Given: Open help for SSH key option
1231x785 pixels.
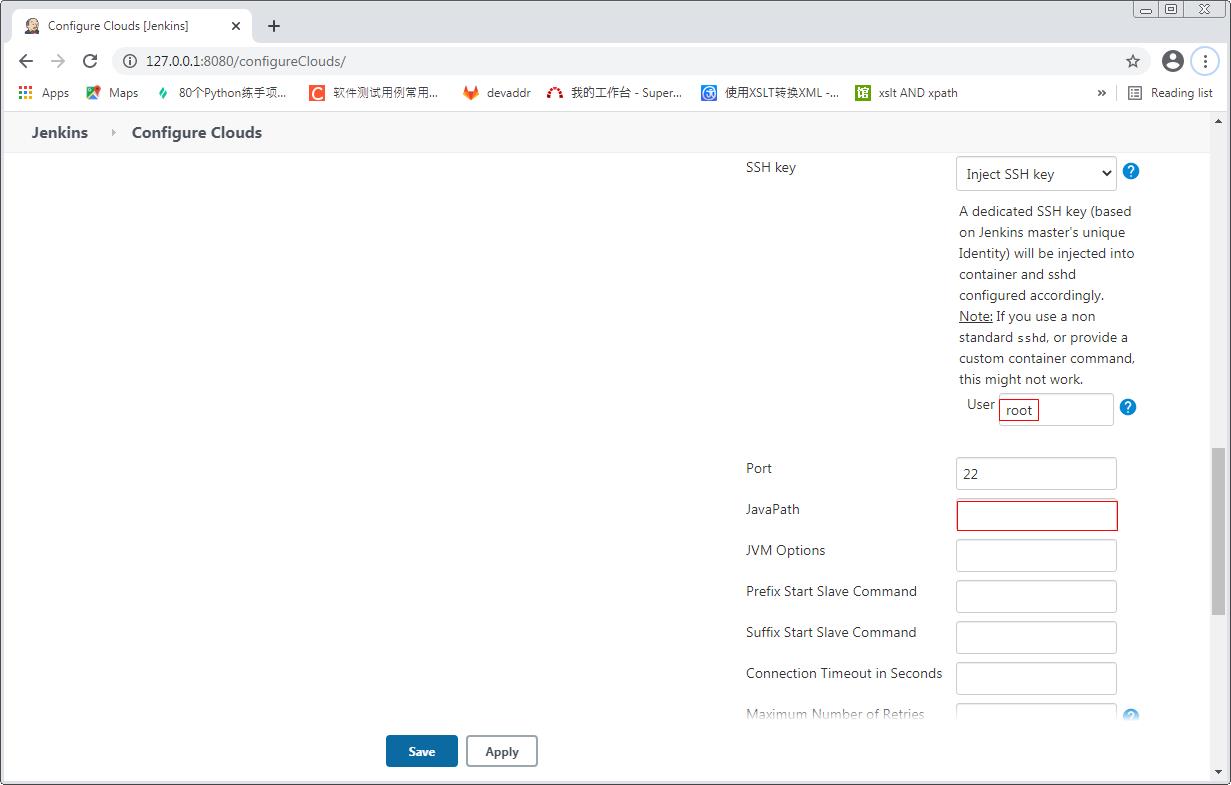Looking at the screenshot, I should coord(1131,171).
